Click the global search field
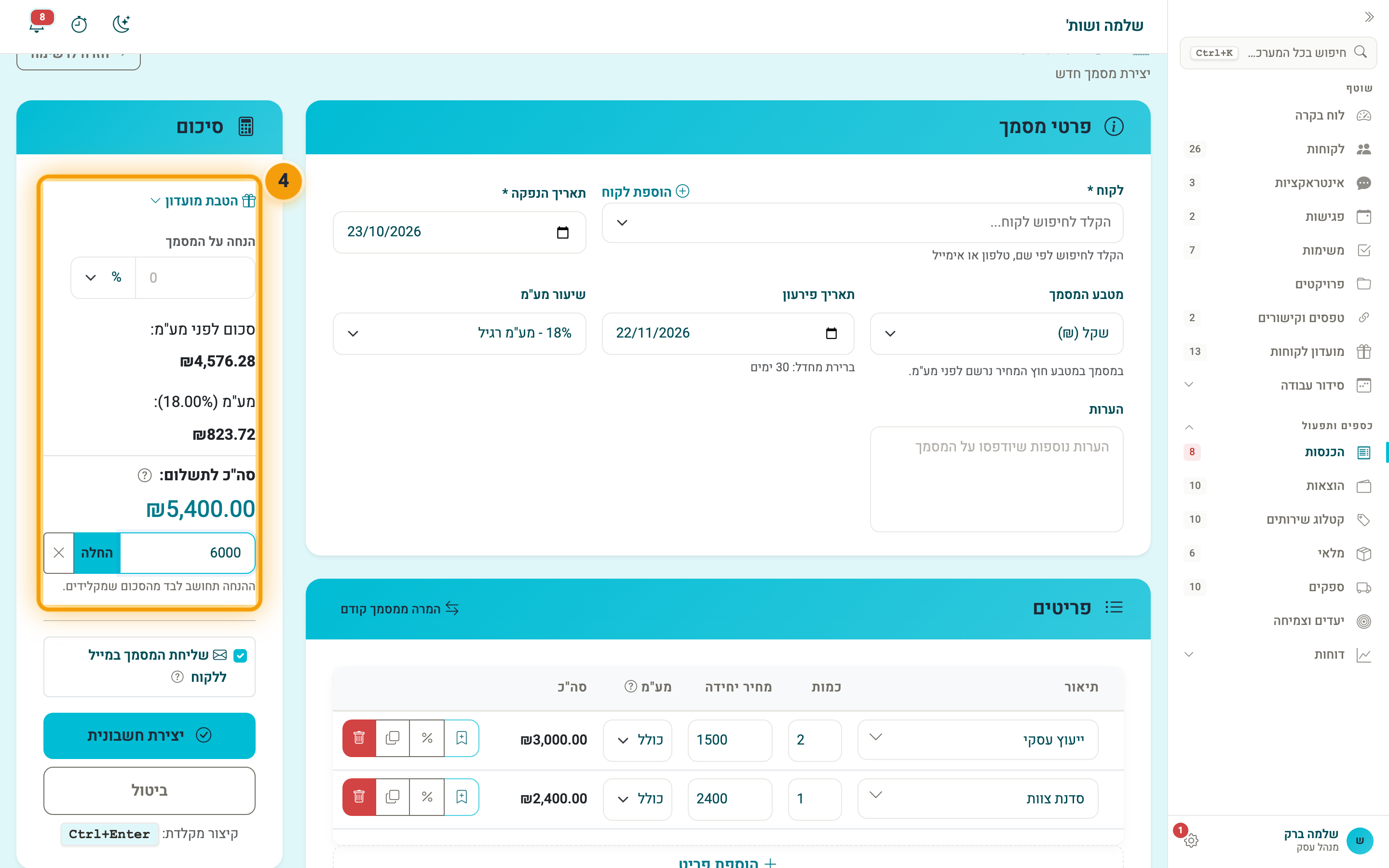 tap(1278, 53)
